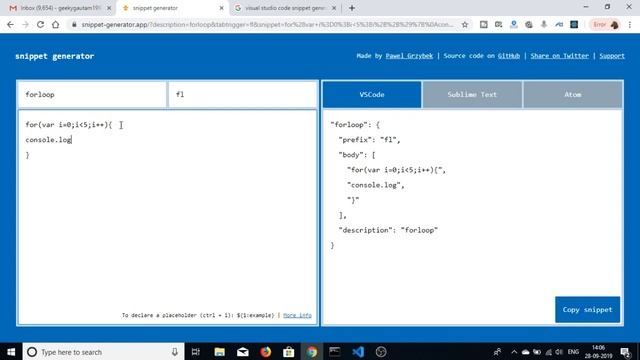Select the VSCode output tab
The width and height of the screenshot is (640, 360).
tap(372, 94)
